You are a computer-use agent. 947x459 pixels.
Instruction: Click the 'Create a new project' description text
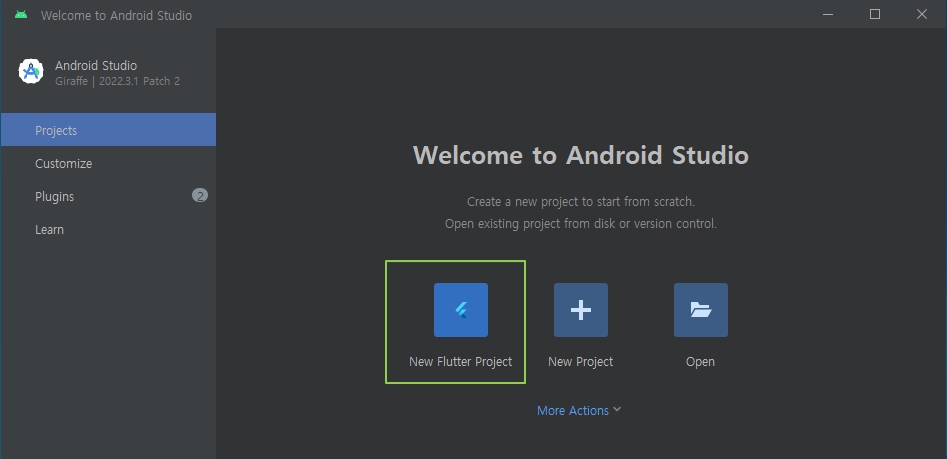point(581,202)
